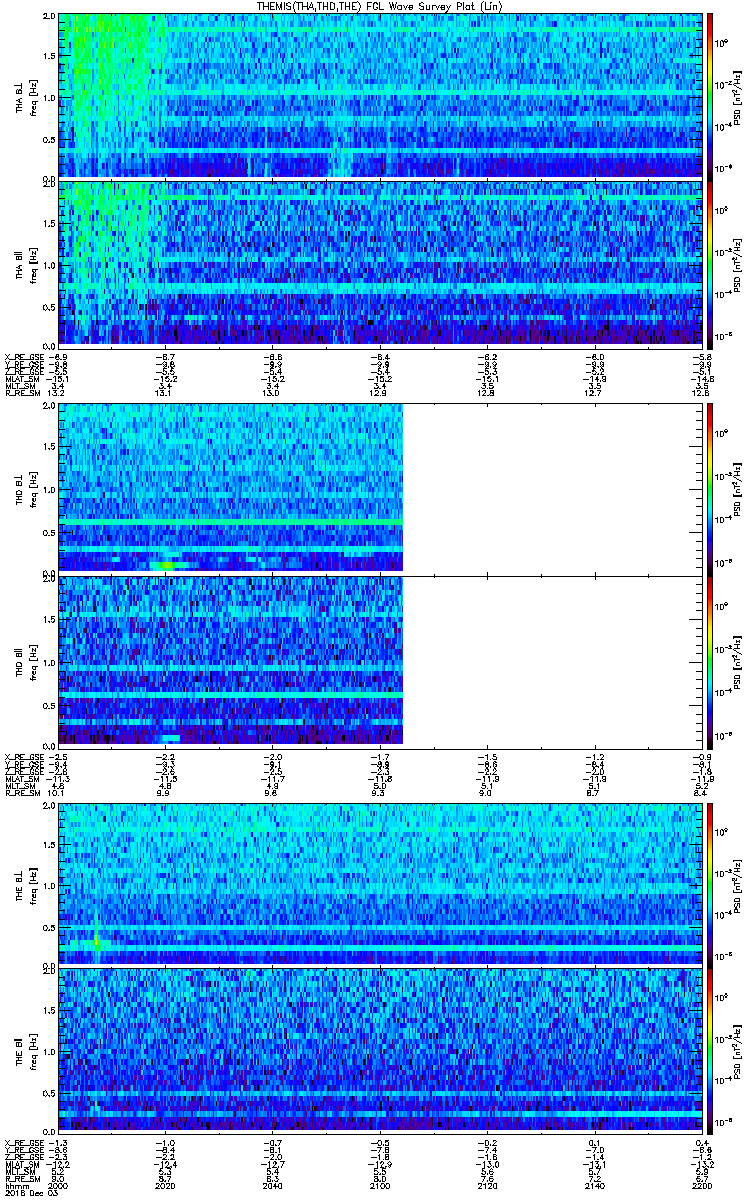Click the '0.5' frequency tick of the THE B⊥ panel
Viewport: 750px width, 1200px height.
click(x=48, y=926)
